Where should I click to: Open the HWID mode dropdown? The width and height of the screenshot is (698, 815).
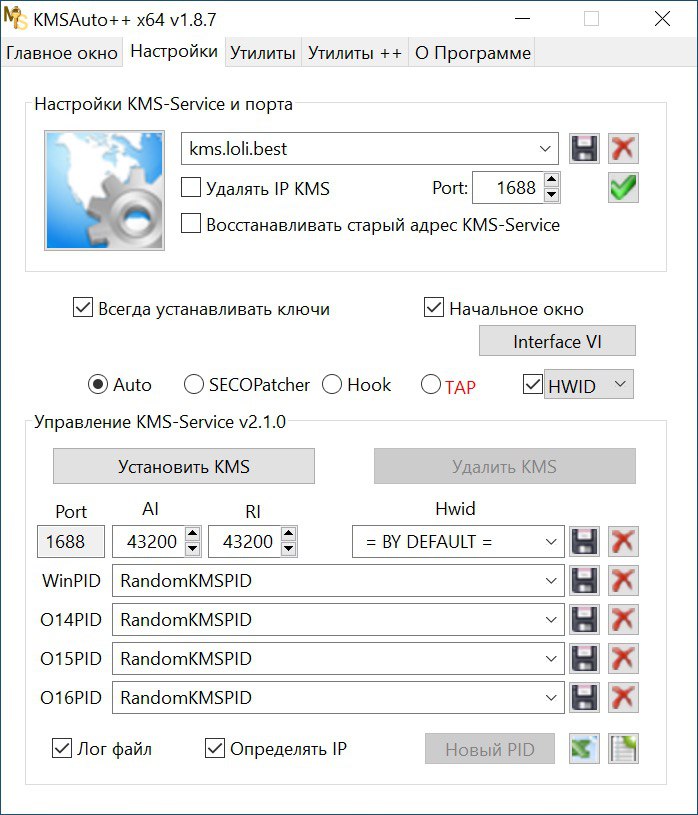tap(620, 384)
